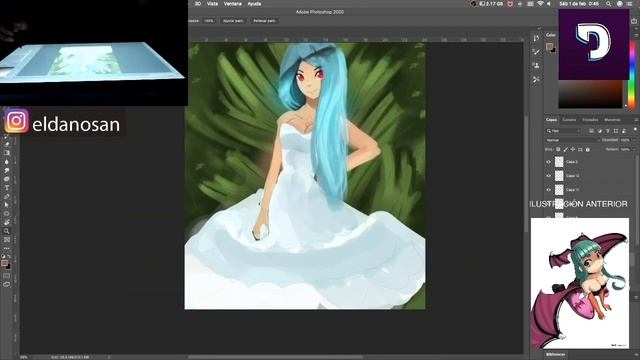The image size is (640, 360).
Task: Hide the Capa 12 layer
Action: pyautogui.click(x=548, y=176)
